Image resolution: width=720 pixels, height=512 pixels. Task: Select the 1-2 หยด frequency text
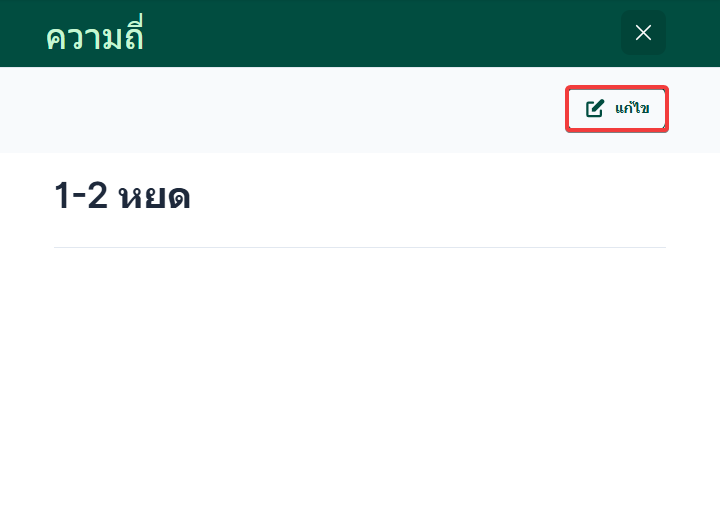(x=122, y=197)
